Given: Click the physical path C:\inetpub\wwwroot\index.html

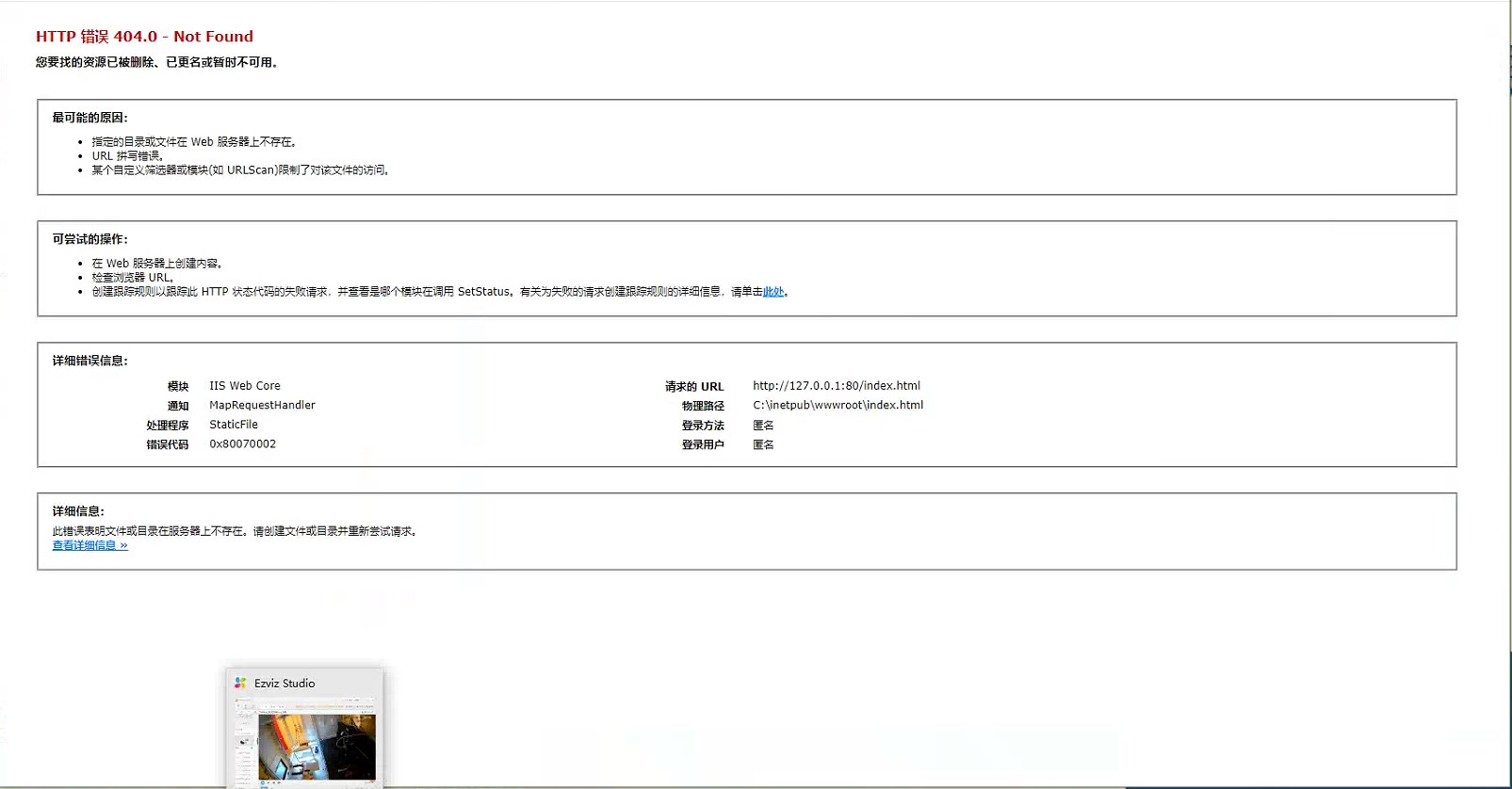Looking at the screenshot, I should click(837, 406).
